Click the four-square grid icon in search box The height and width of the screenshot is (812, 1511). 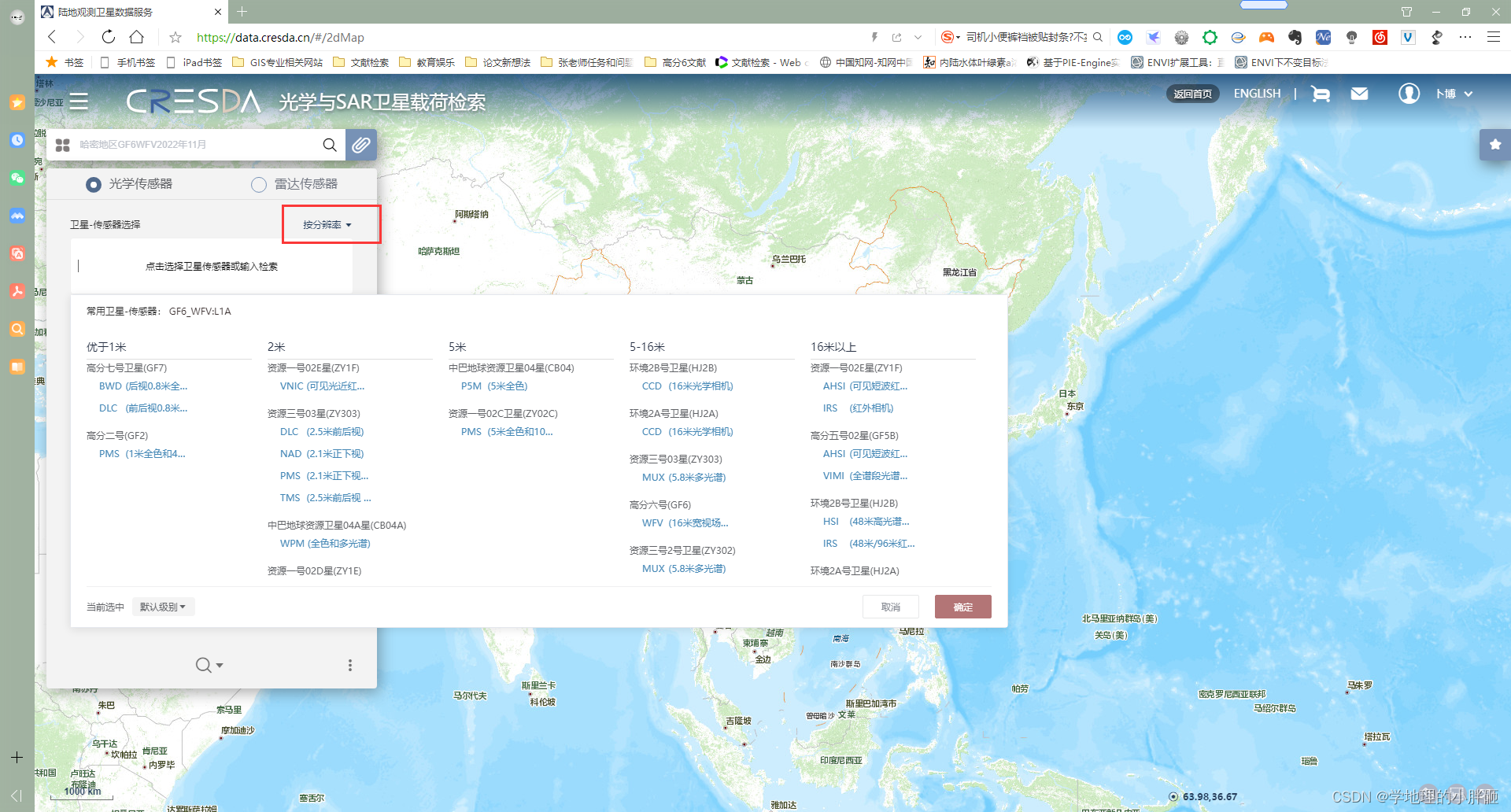pos(63,145)
